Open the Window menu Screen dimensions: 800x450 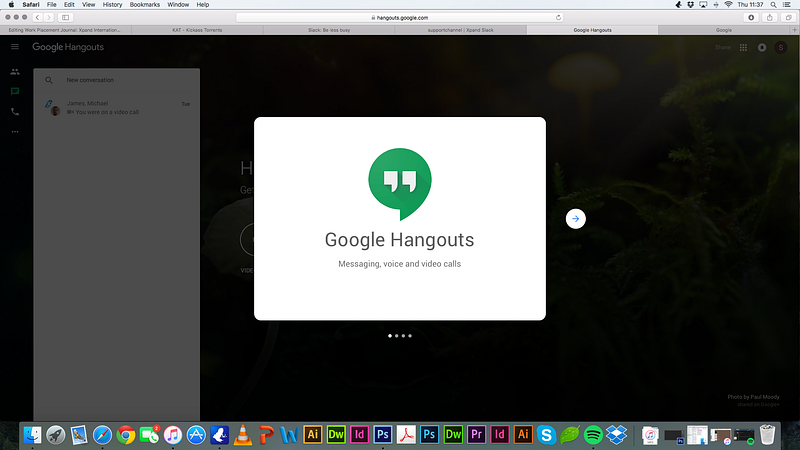[x=178, y=5]
